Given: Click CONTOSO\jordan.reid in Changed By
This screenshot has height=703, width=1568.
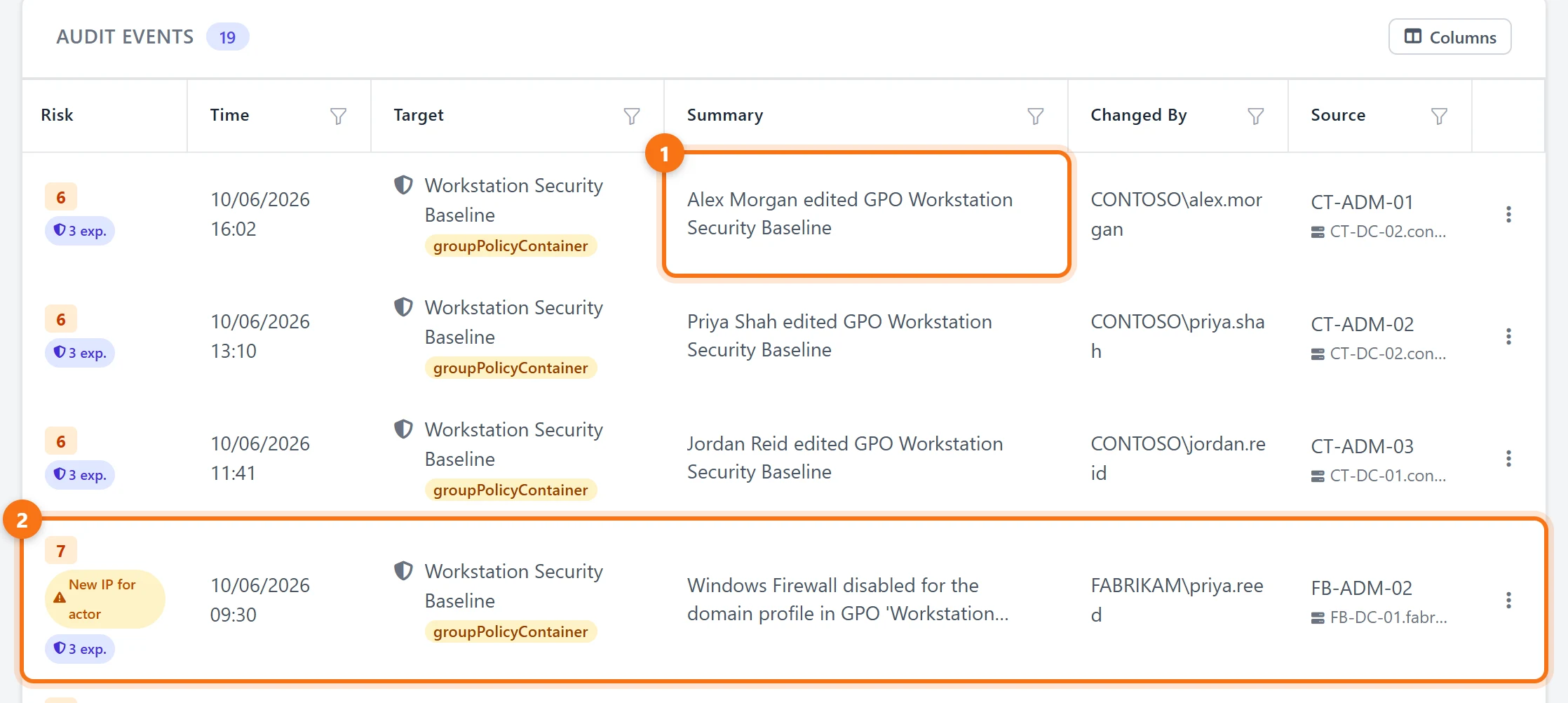Looking at the screenshot, I should (x=1178, y=459).
